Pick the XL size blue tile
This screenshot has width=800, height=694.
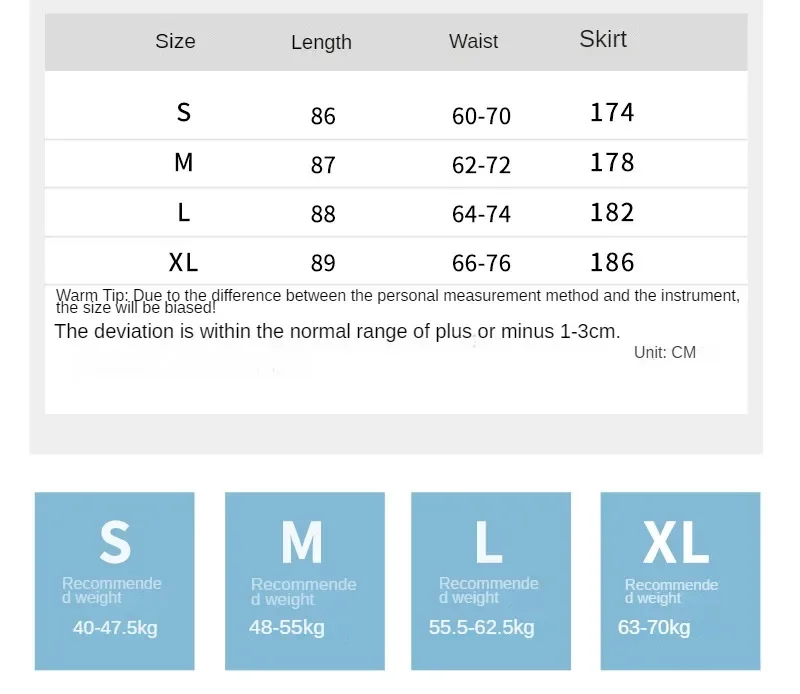tap(680, 581)
